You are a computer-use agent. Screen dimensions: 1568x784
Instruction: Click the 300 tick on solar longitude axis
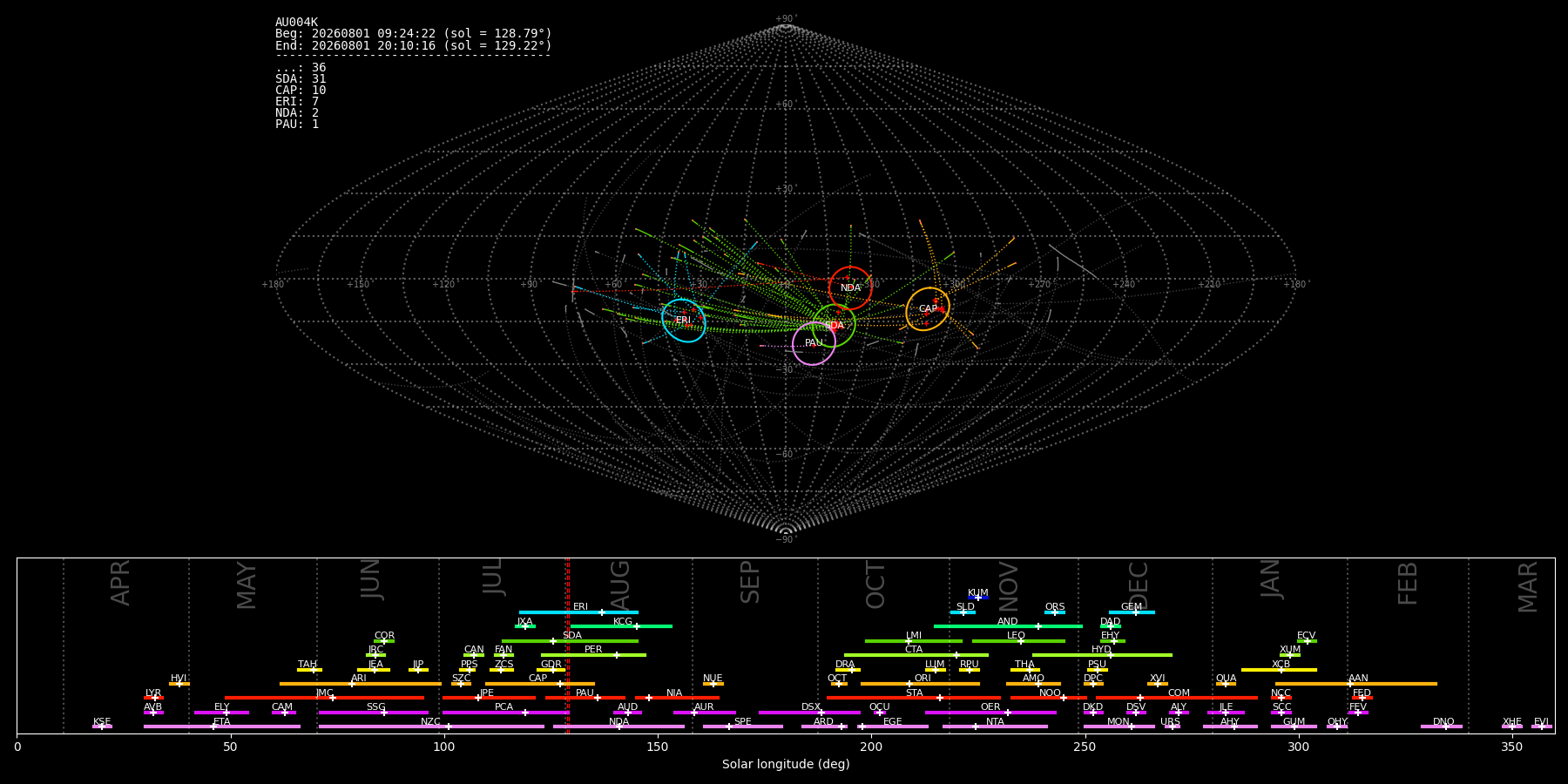pos(1298,747)
